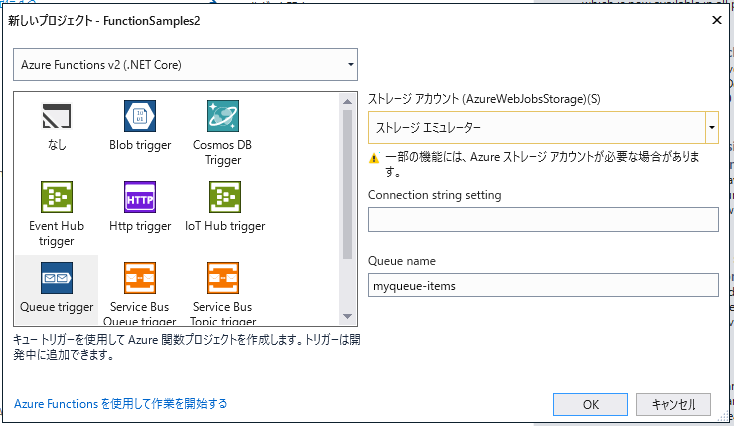Close the 新しいプロジェクト dialog
The width and height of the screenshot is (734, 426).
click(x=717, y=20)
